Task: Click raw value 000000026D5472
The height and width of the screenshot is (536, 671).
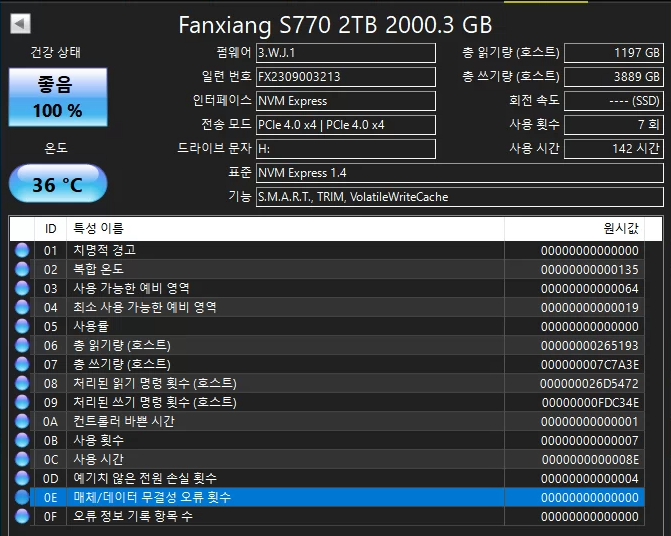Action: pos(589,384)
